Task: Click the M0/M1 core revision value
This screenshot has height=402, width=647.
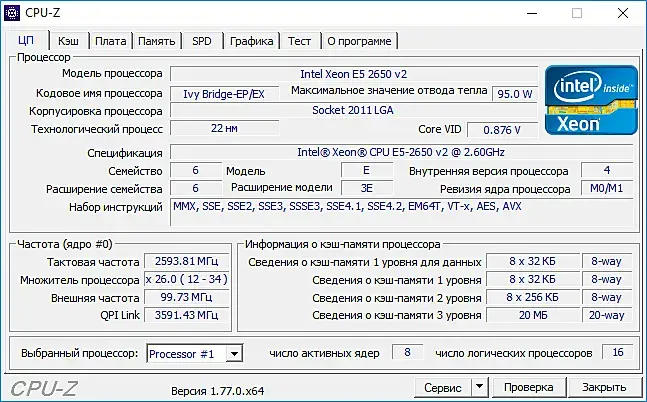Action: [607, 188]
